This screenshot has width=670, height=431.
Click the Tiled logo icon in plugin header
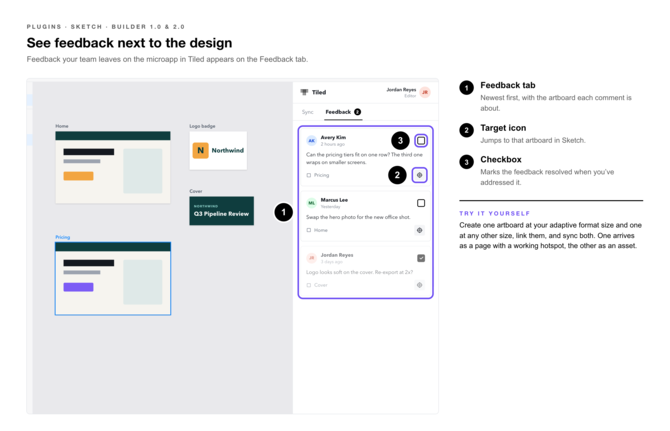pyautogui.click(x=304, y=92)
